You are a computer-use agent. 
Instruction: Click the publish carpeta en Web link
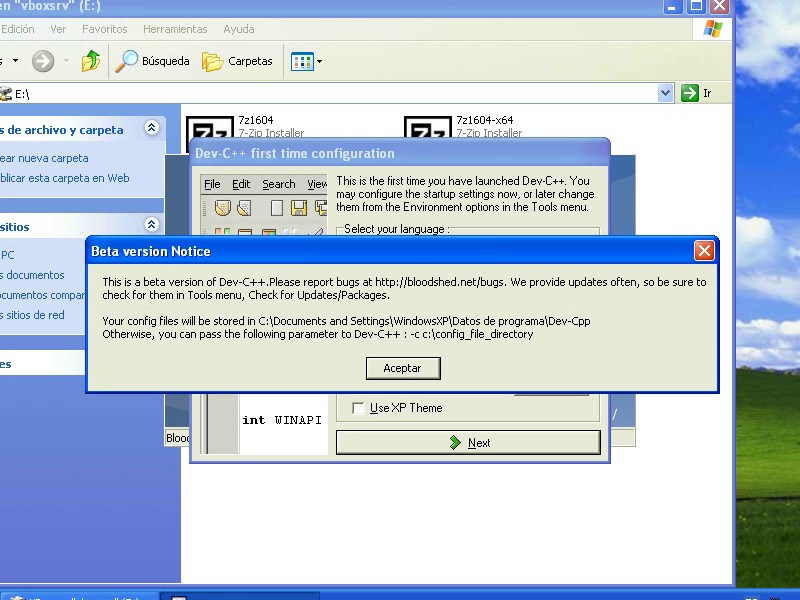point(65,178)
